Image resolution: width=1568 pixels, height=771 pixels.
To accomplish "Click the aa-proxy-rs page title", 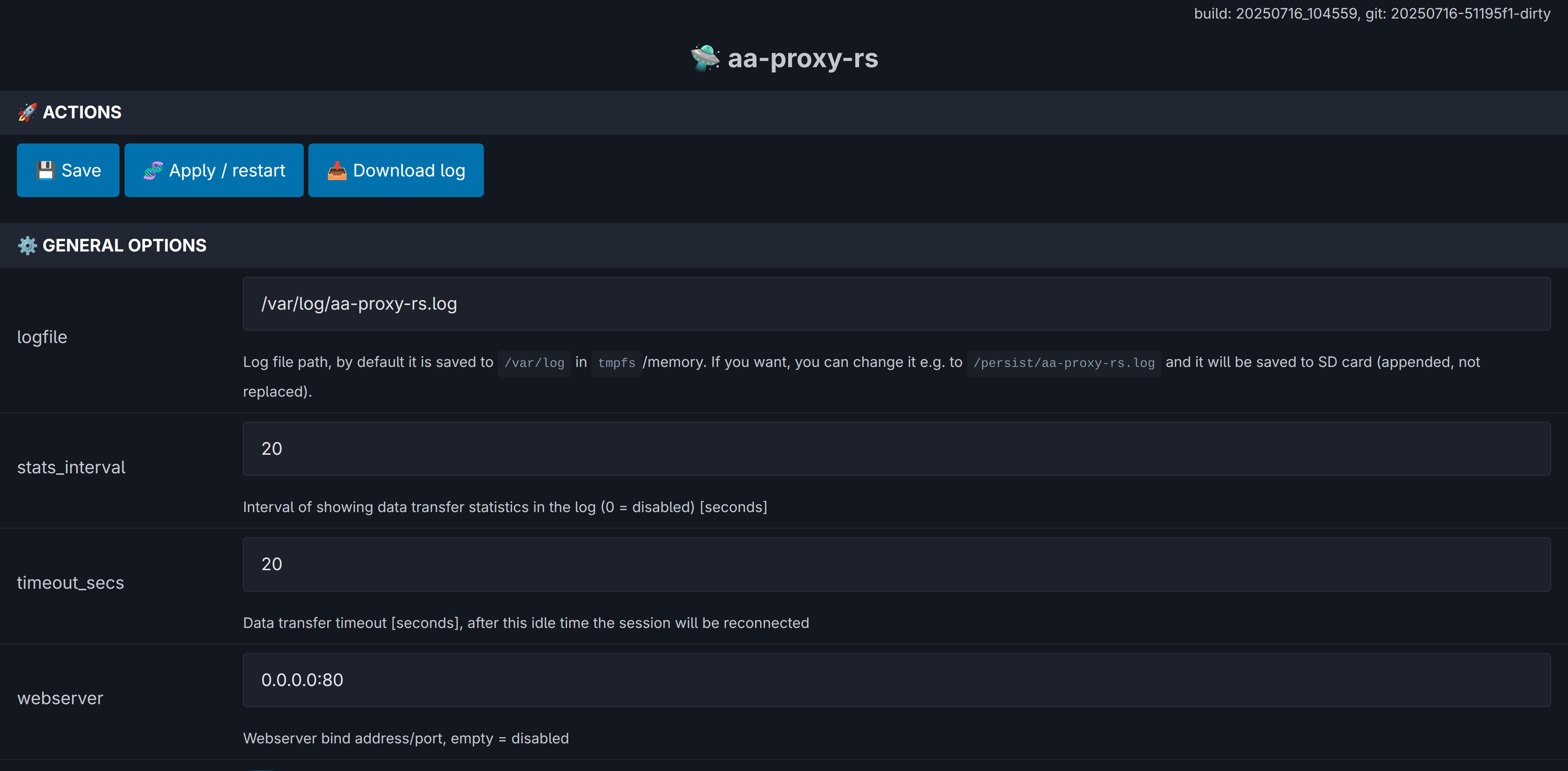I will pyautogui.click(x=802, y=59).
